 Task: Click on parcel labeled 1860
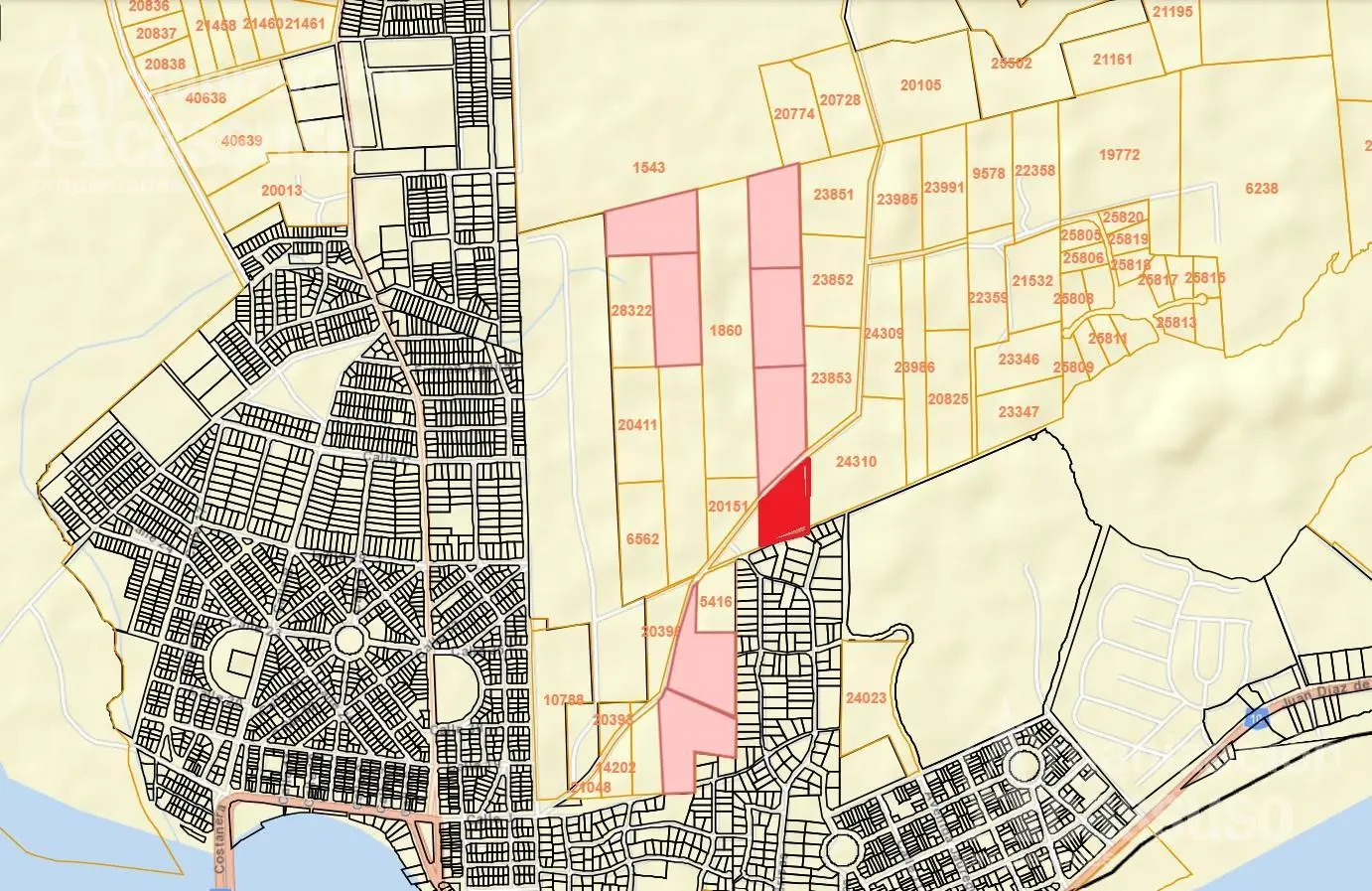coord(726,331)
